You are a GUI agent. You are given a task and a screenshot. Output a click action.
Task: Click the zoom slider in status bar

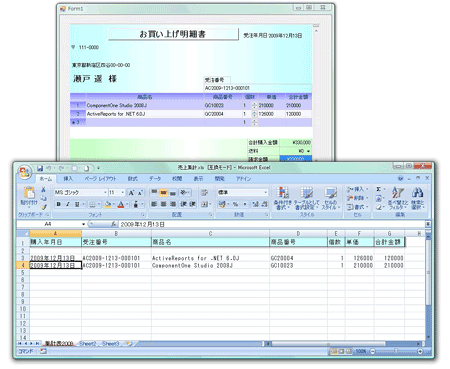pos(396,351)
